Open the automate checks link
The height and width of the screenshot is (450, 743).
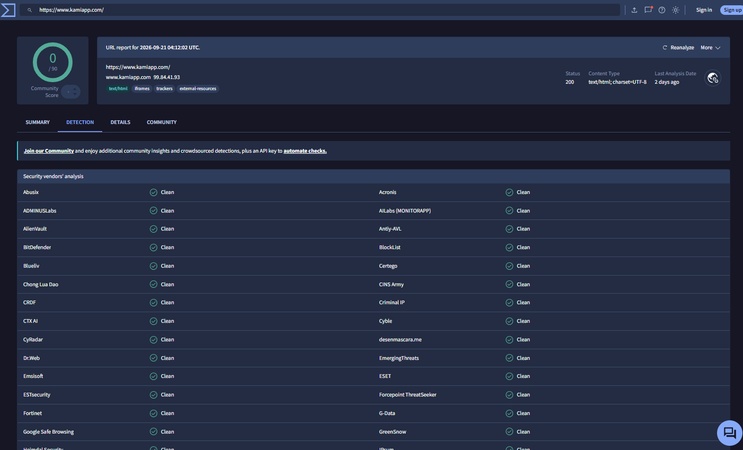(305, 151)
